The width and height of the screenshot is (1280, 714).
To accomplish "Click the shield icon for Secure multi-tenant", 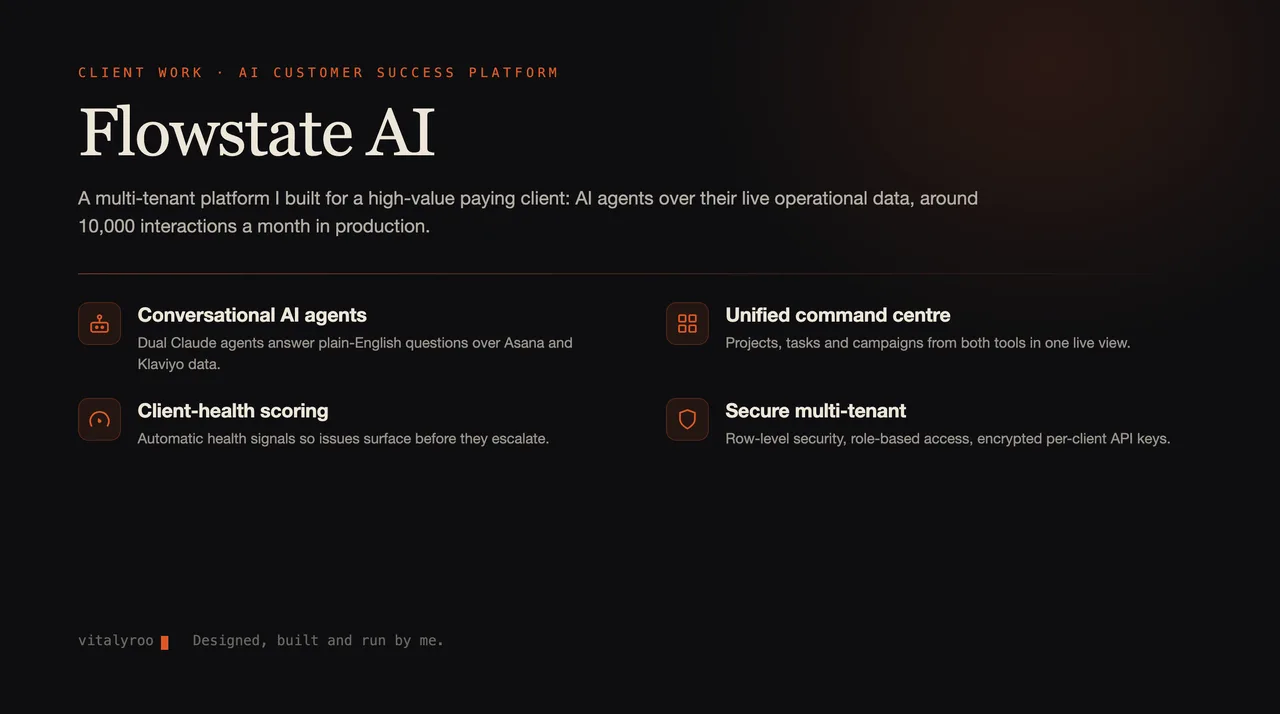I will 687,420.
